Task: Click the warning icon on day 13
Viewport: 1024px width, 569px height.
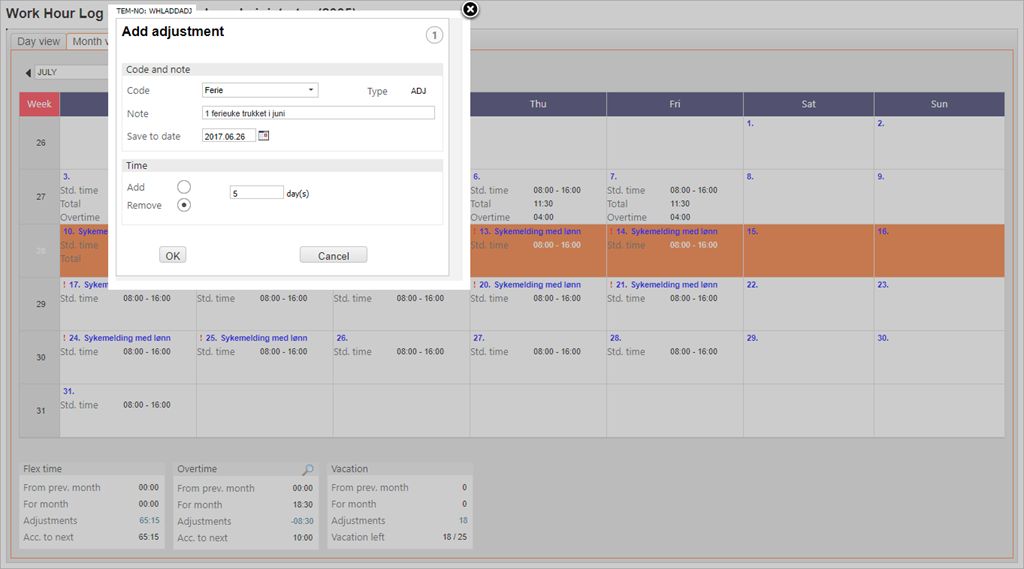Action: [475, 231]
